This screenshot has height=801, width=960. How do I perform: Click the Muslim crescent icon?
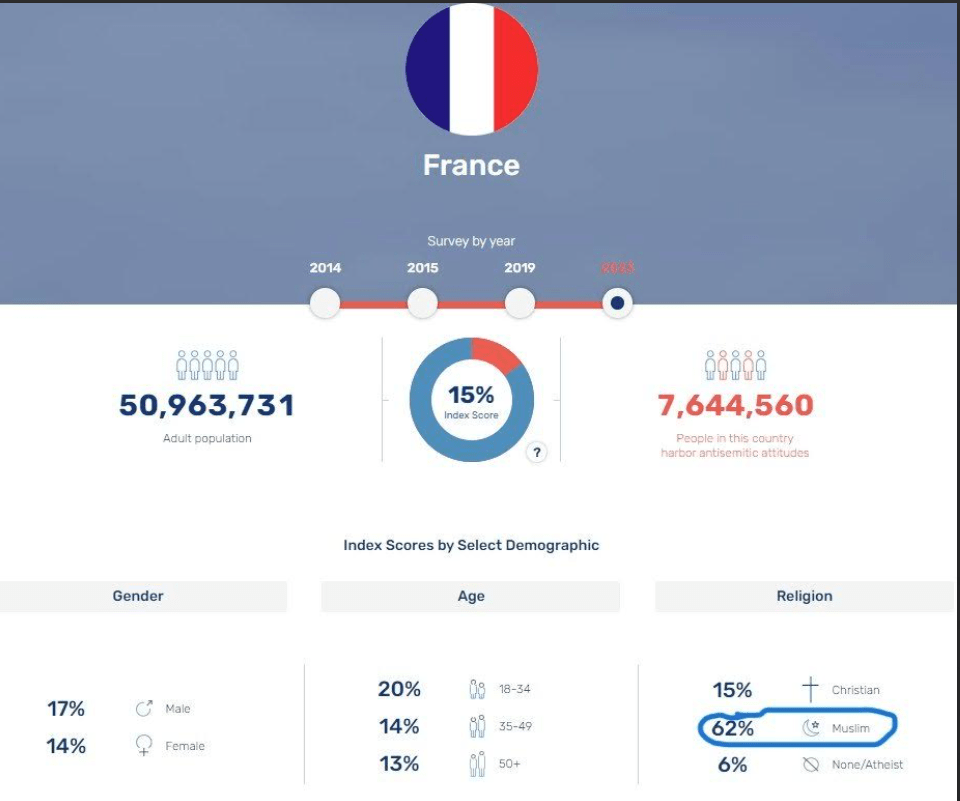(x=811, y=728)
